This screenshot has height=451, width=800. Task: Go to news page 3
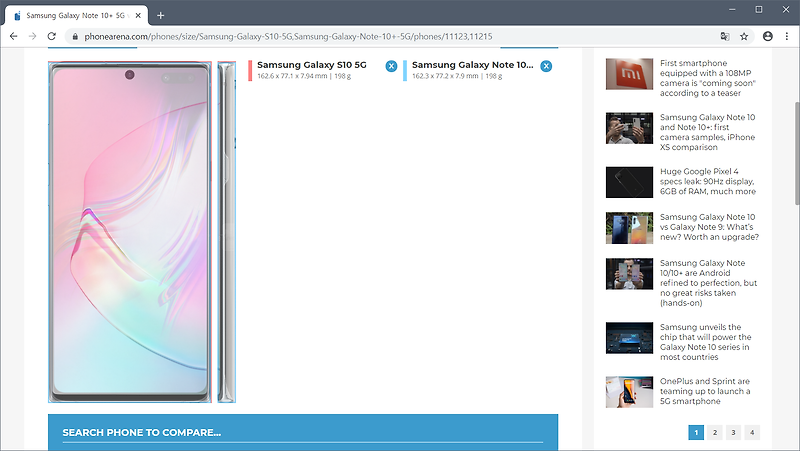click(x=733, y=432)
